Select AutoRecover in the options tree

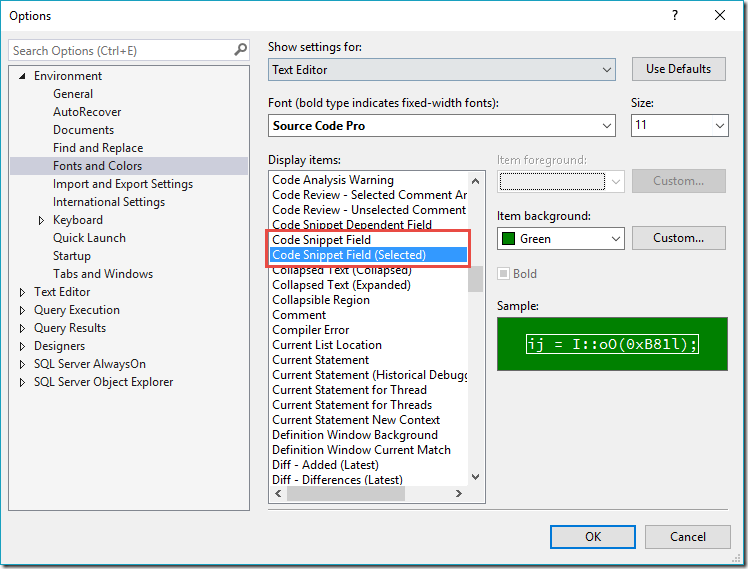tap(87, 112)
